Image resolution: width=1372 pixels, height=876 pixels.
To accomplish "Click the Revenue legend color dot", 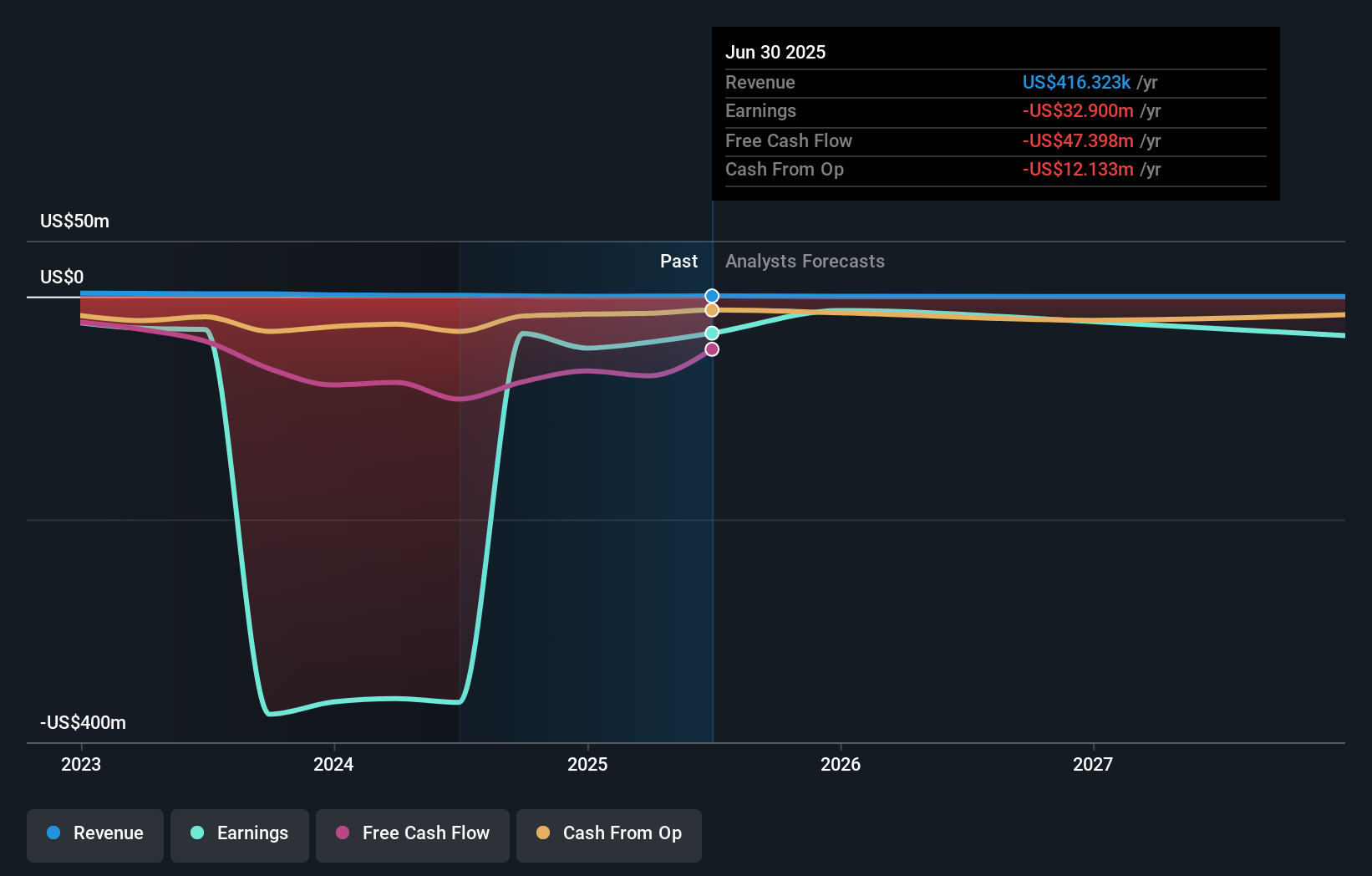I will (53, 834).
